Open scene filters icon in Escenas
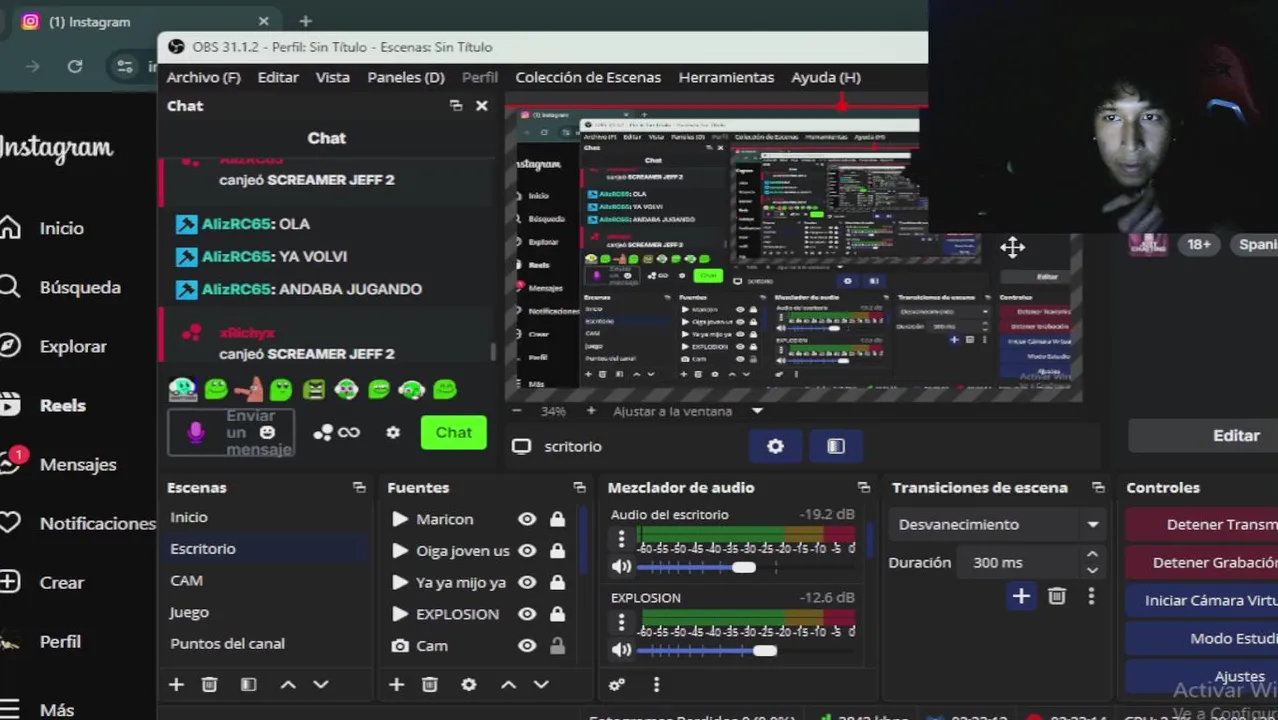The image size is (1278, 720). (248, 684)
